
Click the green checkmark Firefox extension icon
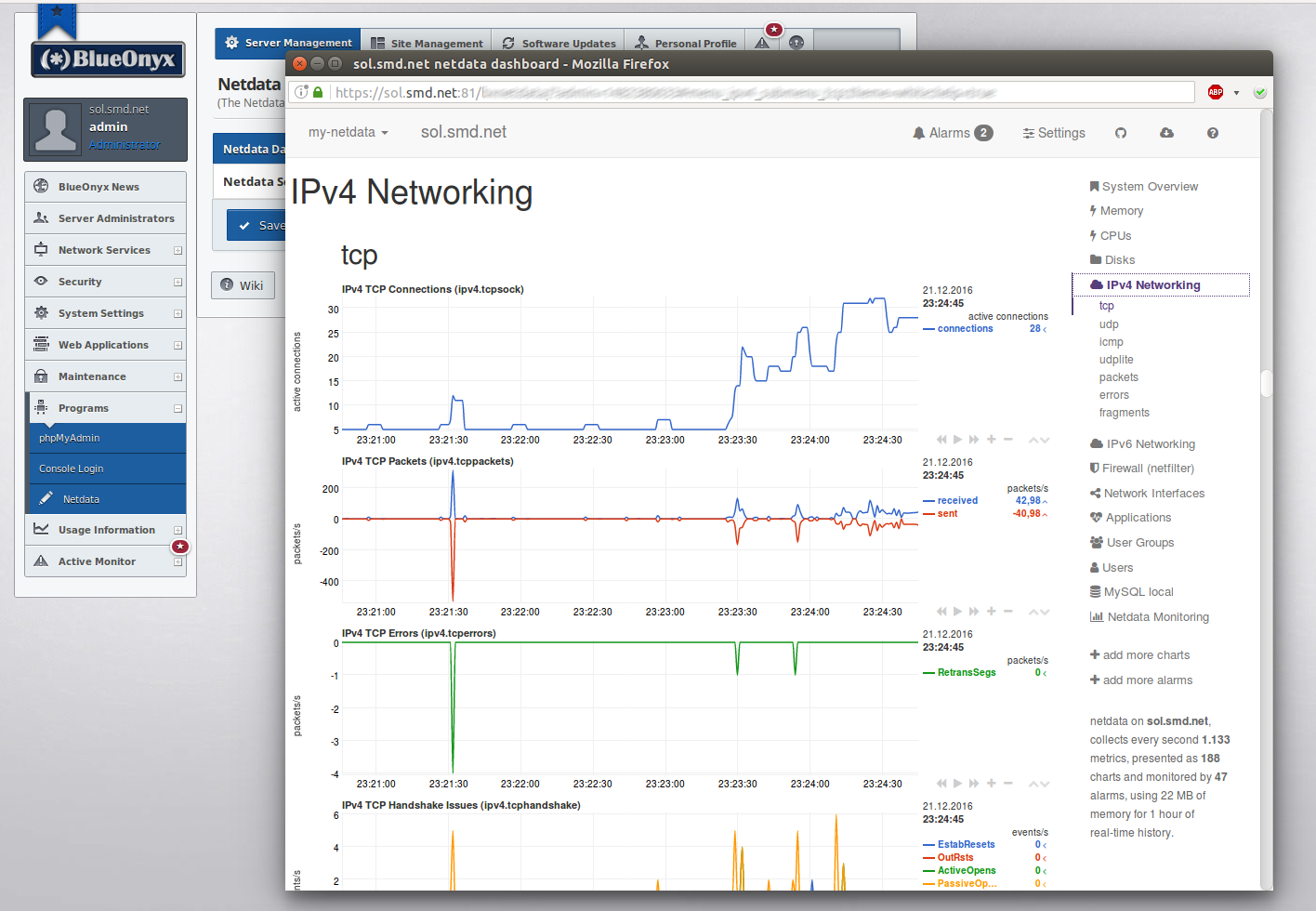click(1259, 92)
